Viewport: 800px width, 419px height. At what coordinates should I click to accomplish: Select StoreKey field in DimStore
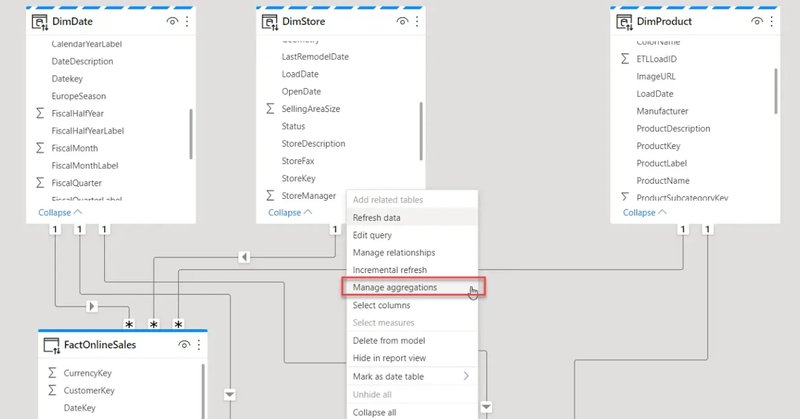[298, 178]
